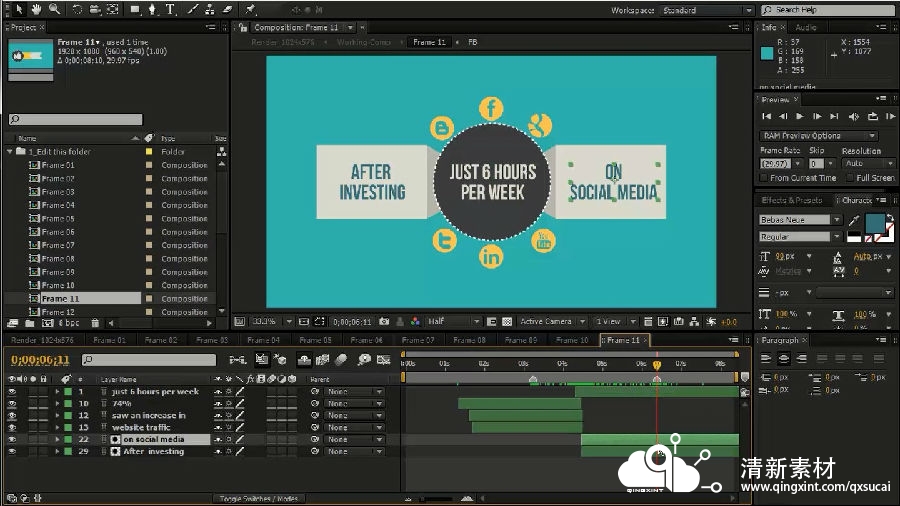The height and width of the screenshot is (506, 900).
Task: Switch to the Audio panel tab
Action: (806, 28)
